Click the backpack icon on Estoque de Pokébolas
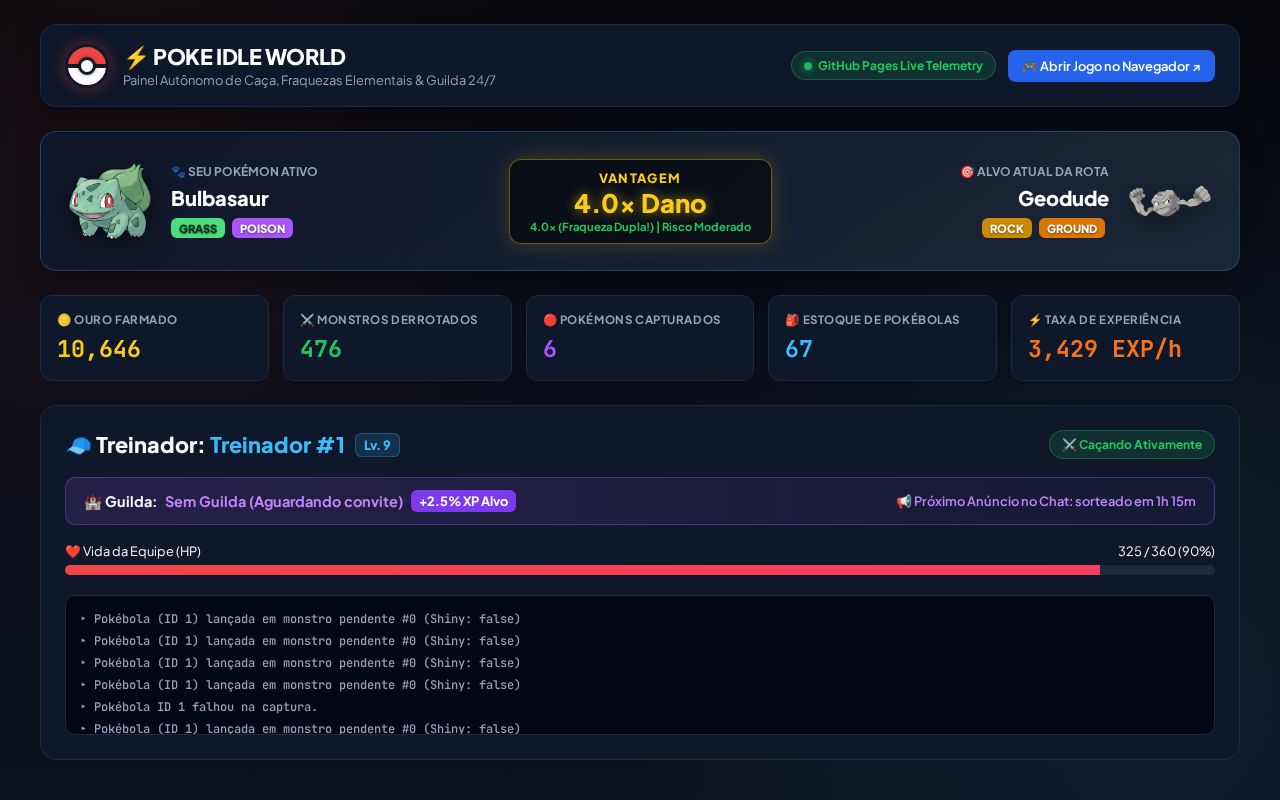1280x800 pixels. 792,320
